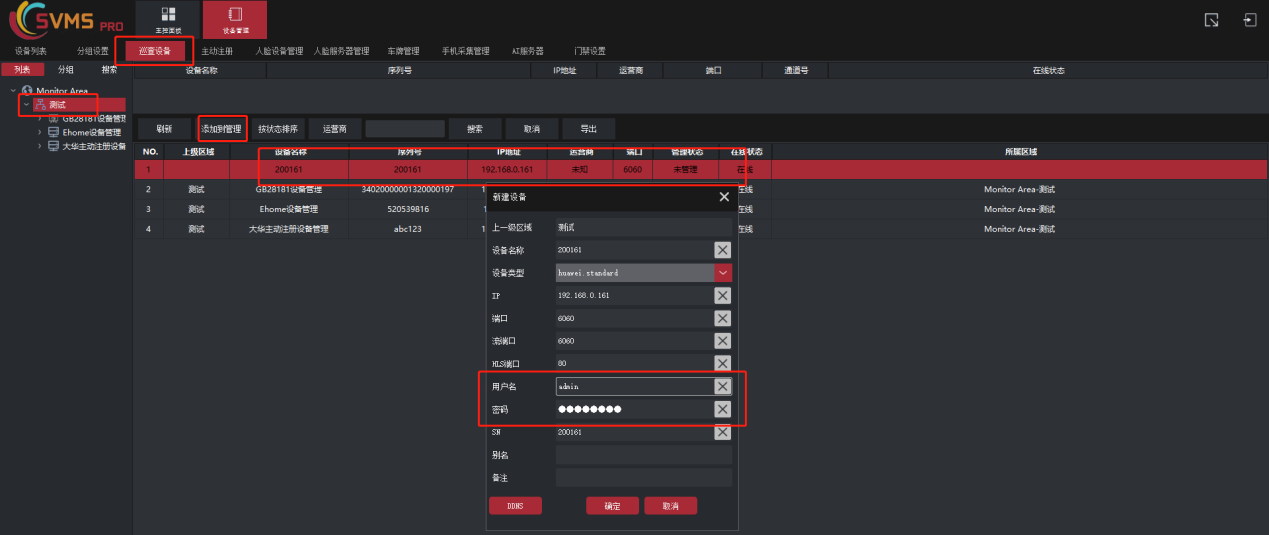Click the 别名 input field
Viewport: 1269px width, 535px height.
click(643, 455)
